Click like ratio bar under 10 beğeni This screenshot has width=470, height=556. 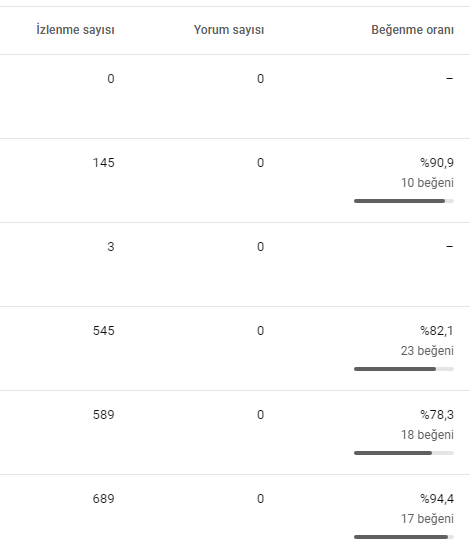pyautogui.click(x=404, y=201)
